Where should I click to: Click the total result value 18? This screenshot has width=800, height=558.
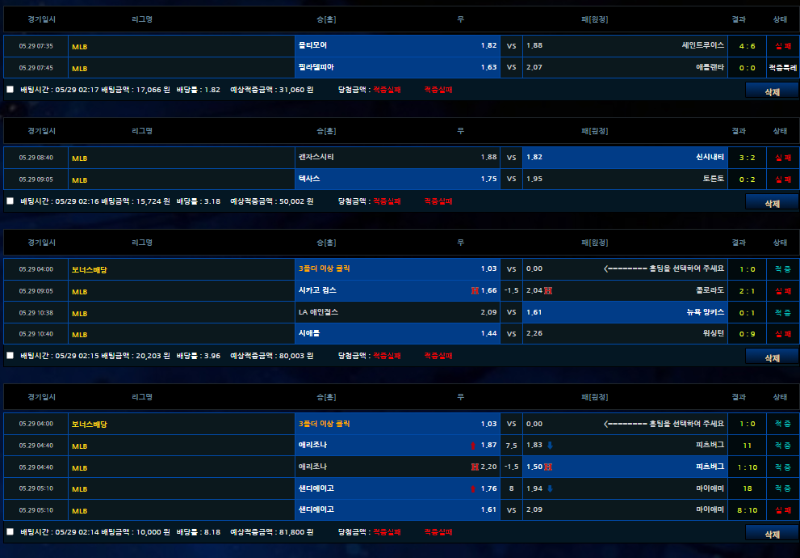point(747,489)
